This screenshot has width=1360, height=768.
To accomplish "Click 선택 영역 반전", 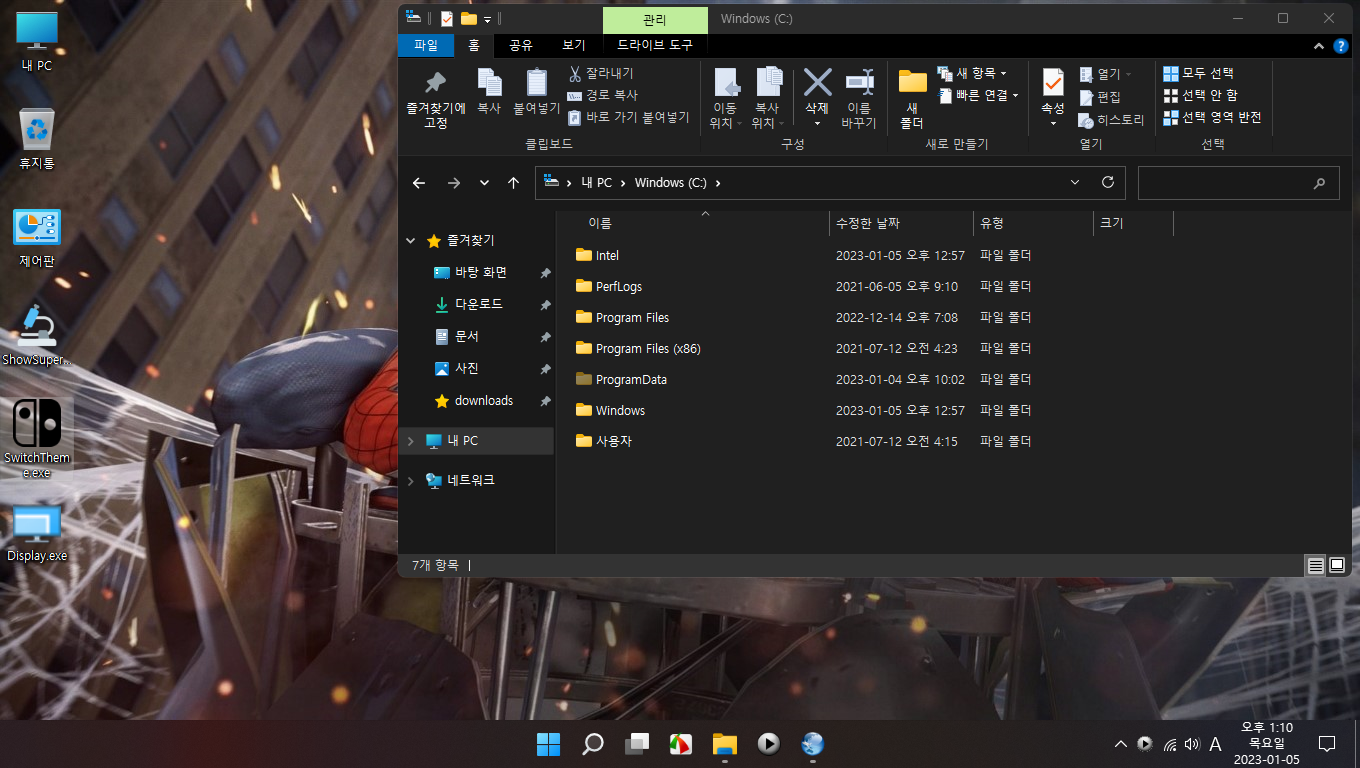I will coord(1212,117).
